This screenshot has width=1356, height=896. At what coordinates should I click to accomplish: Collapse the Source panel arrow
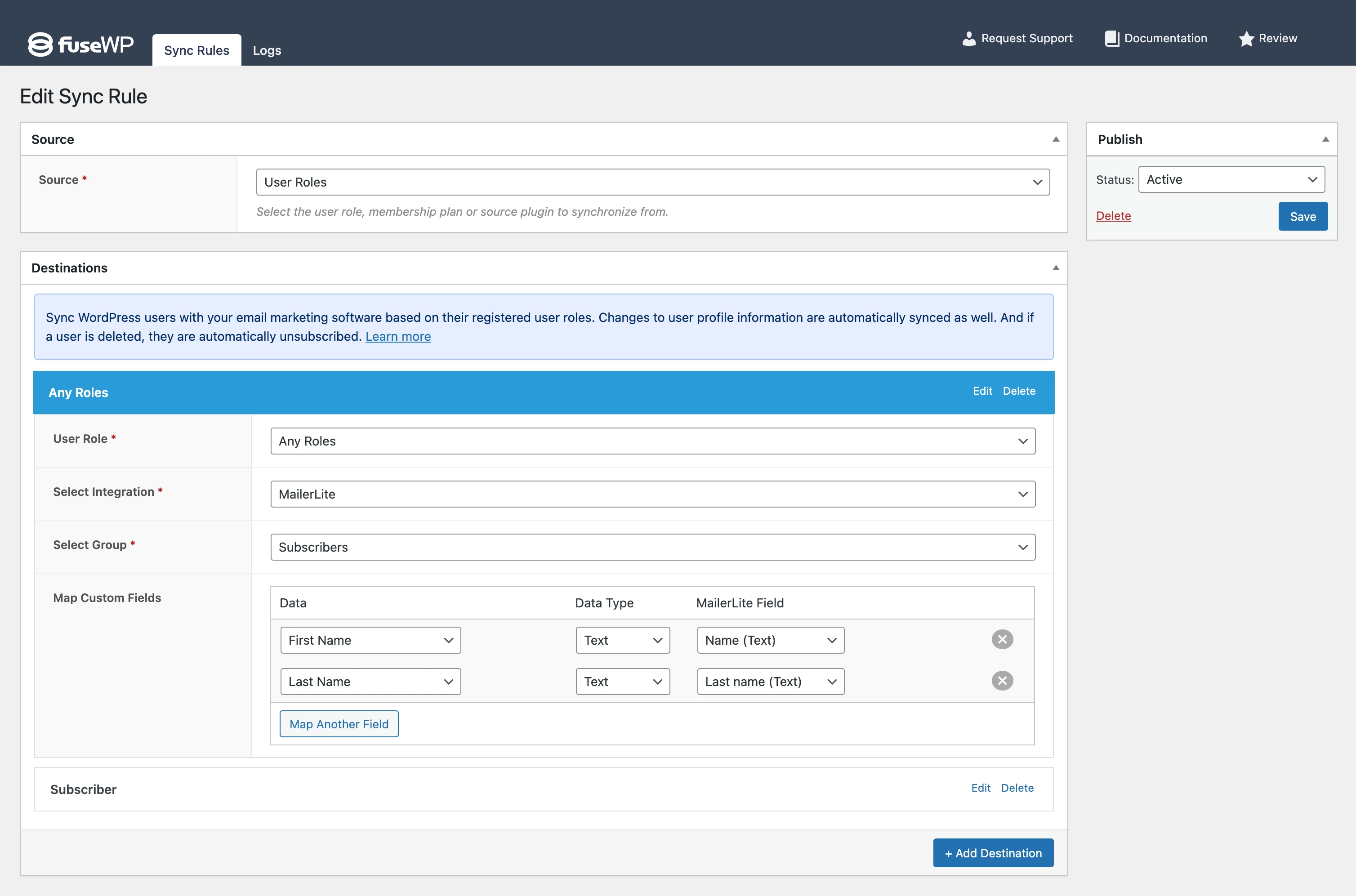(x=1055, y=139)
